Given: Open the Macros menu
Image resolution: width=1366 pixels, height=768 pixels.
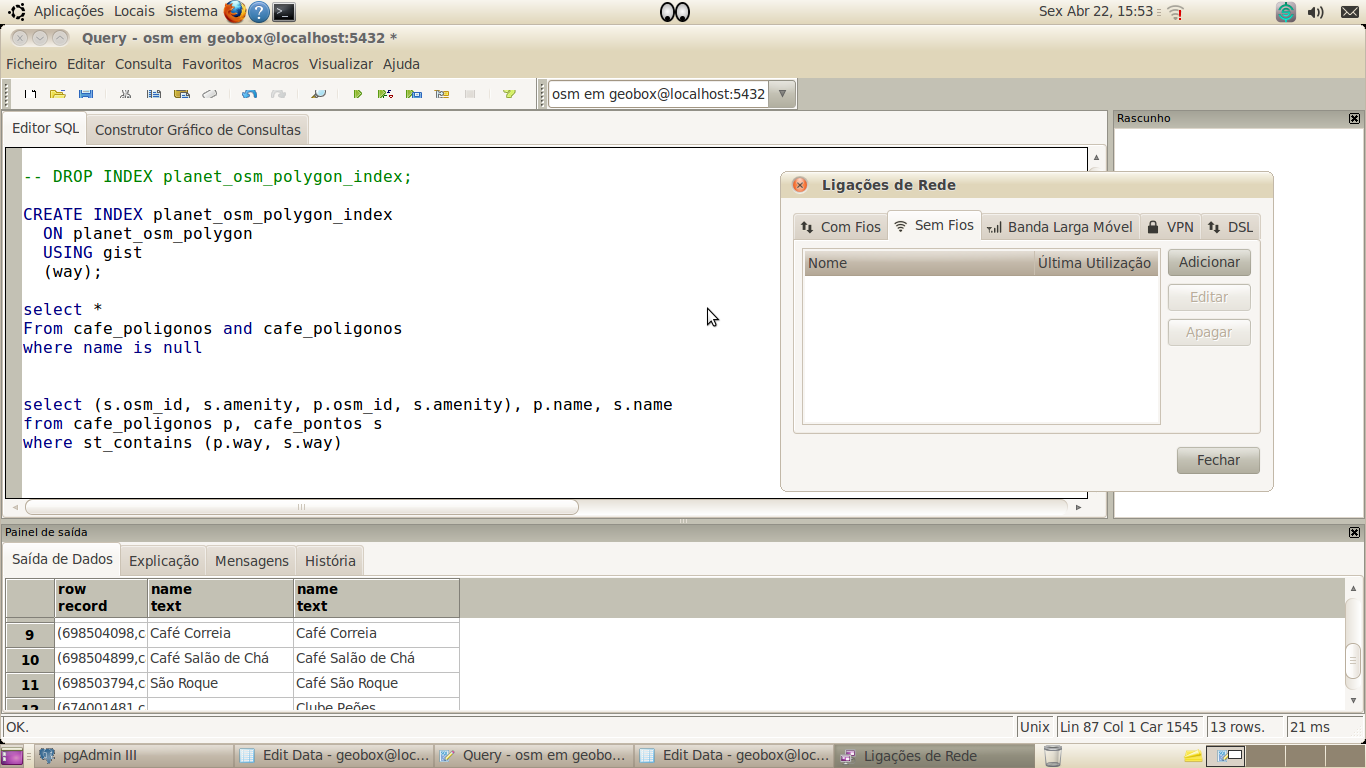Looking at the screenshot, I should [275, 64].
